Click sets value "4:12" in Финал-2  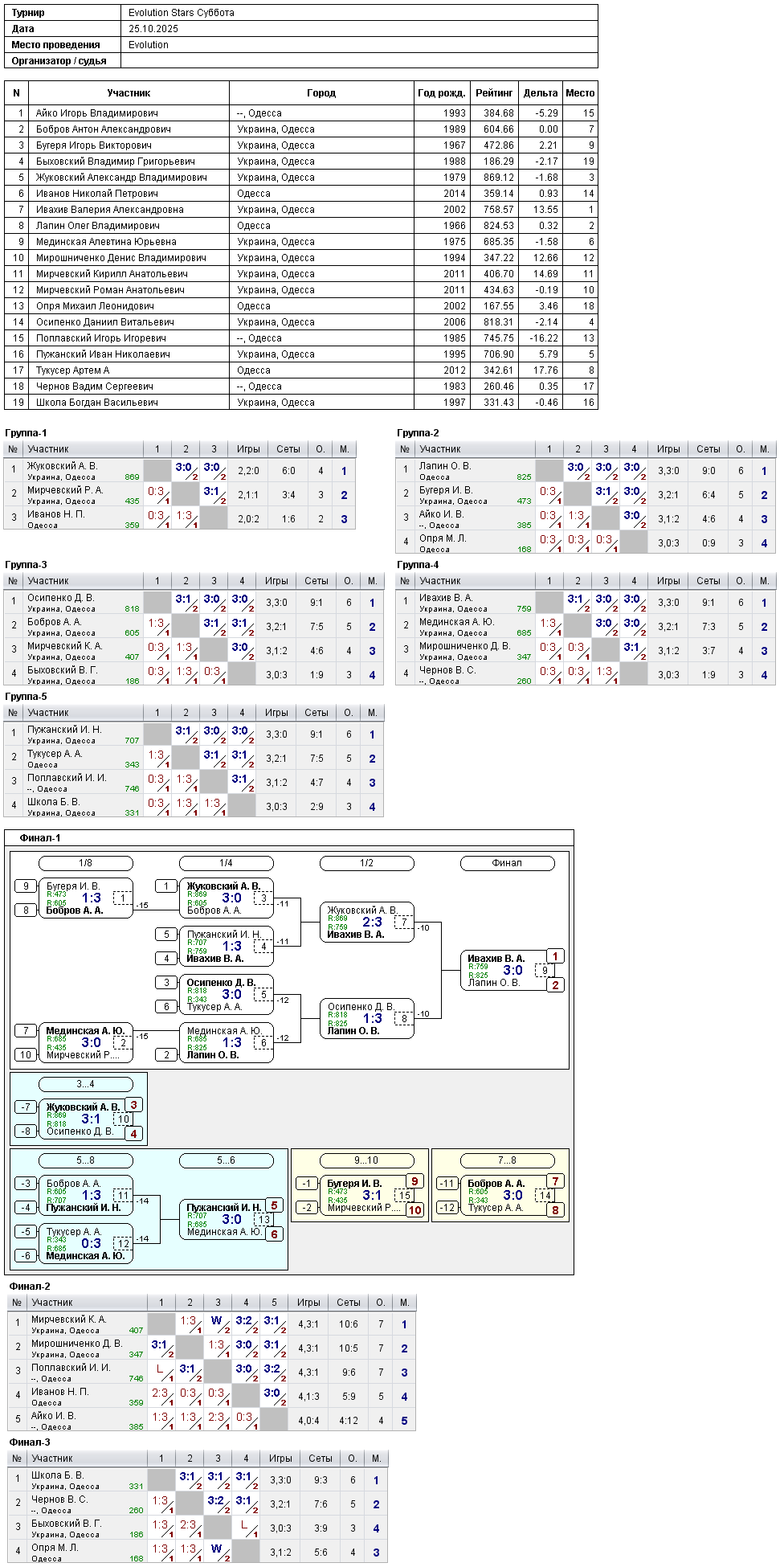point(349,1421)
